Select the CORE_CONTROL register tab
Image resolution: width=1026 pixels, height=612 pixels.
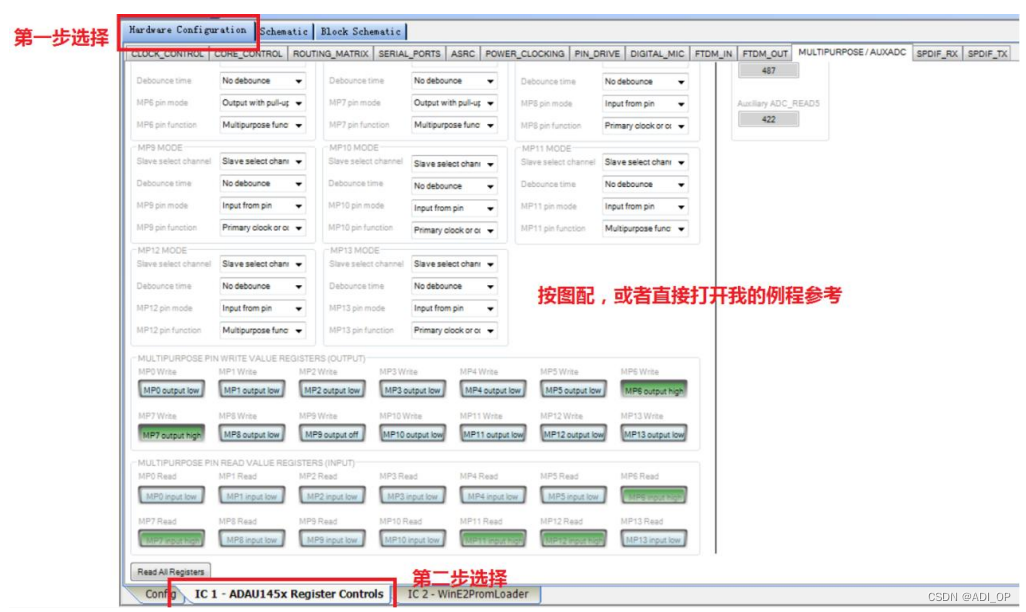coord(249,54)
